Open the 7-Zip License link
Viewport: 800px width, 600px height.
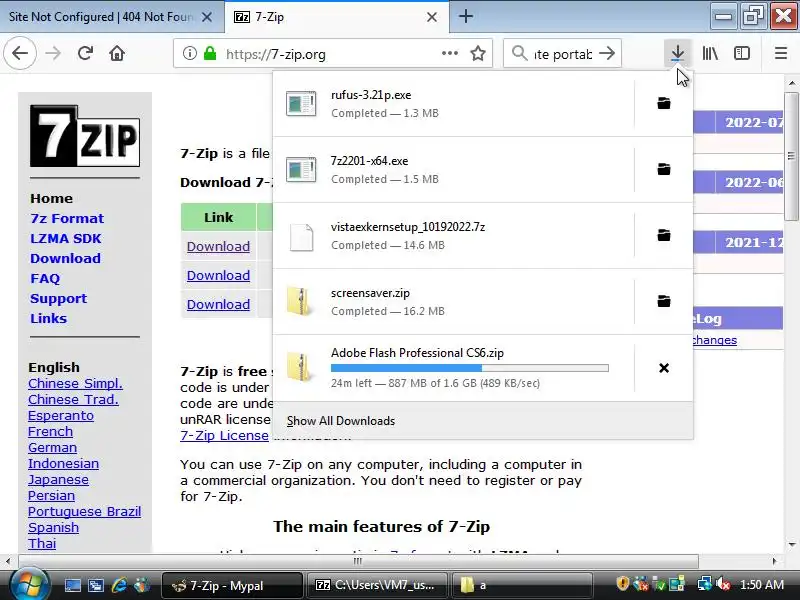pyautogui.click(x=224, y=435)
